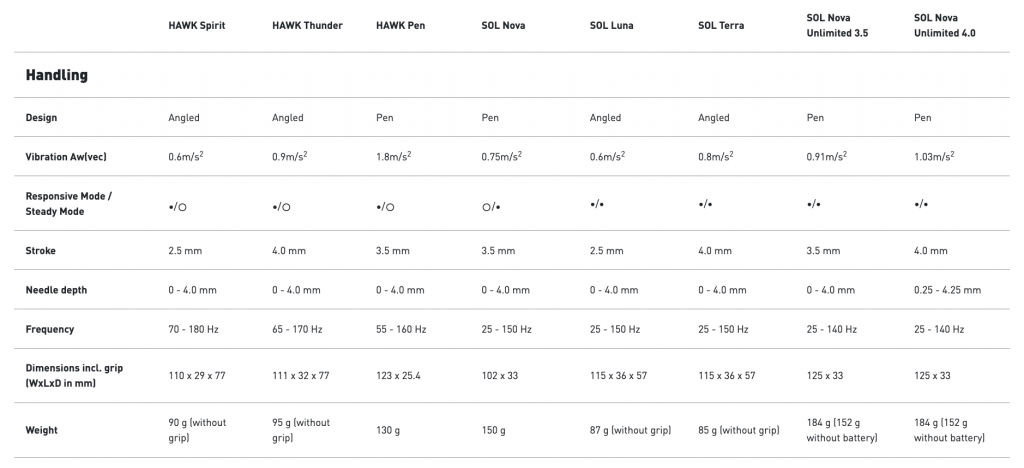Select the Vibration Aw(vec) row label
Image resolution: width=1024 pixels, height=468 pixels.
[66, 157]
